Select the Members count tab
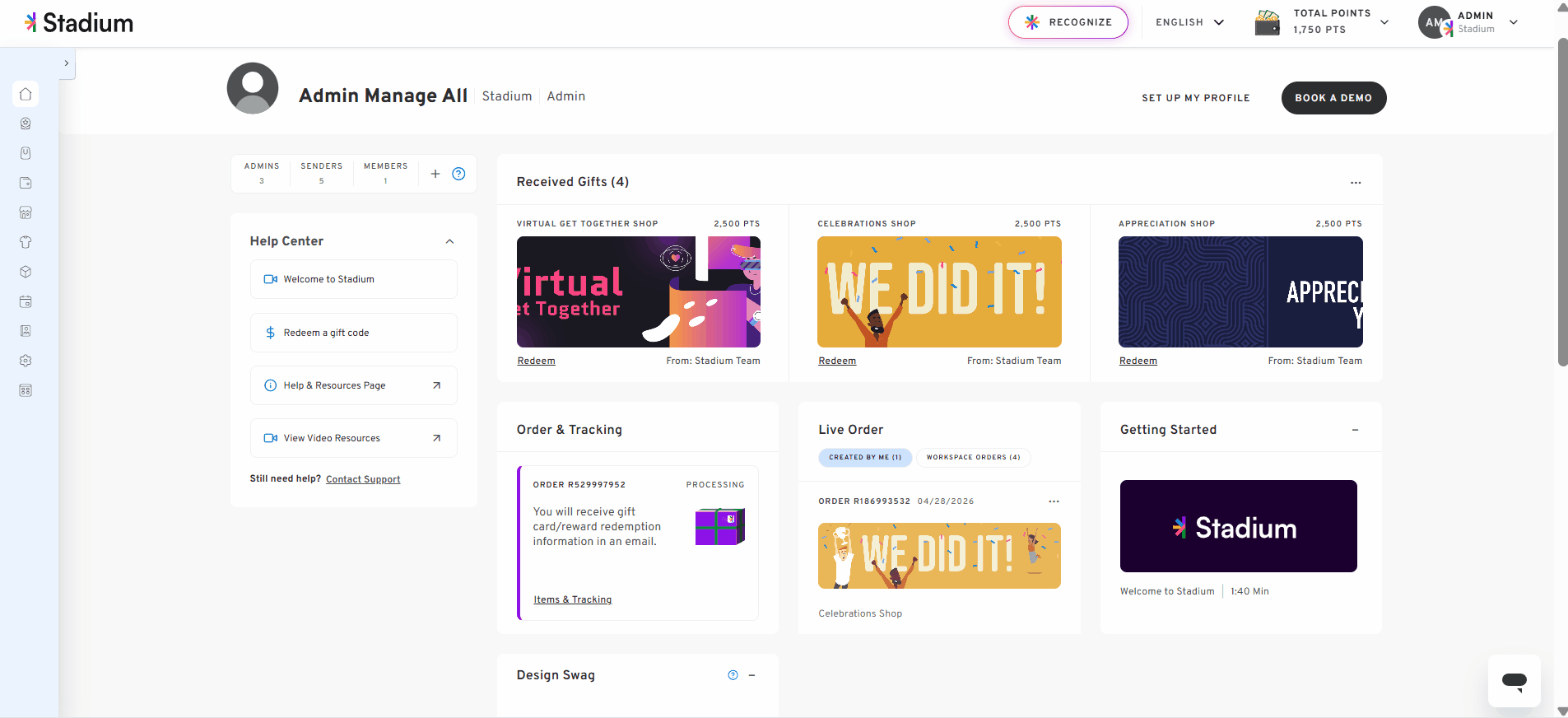The width and height of the screenshot is (1568, 718). [385, 173]
